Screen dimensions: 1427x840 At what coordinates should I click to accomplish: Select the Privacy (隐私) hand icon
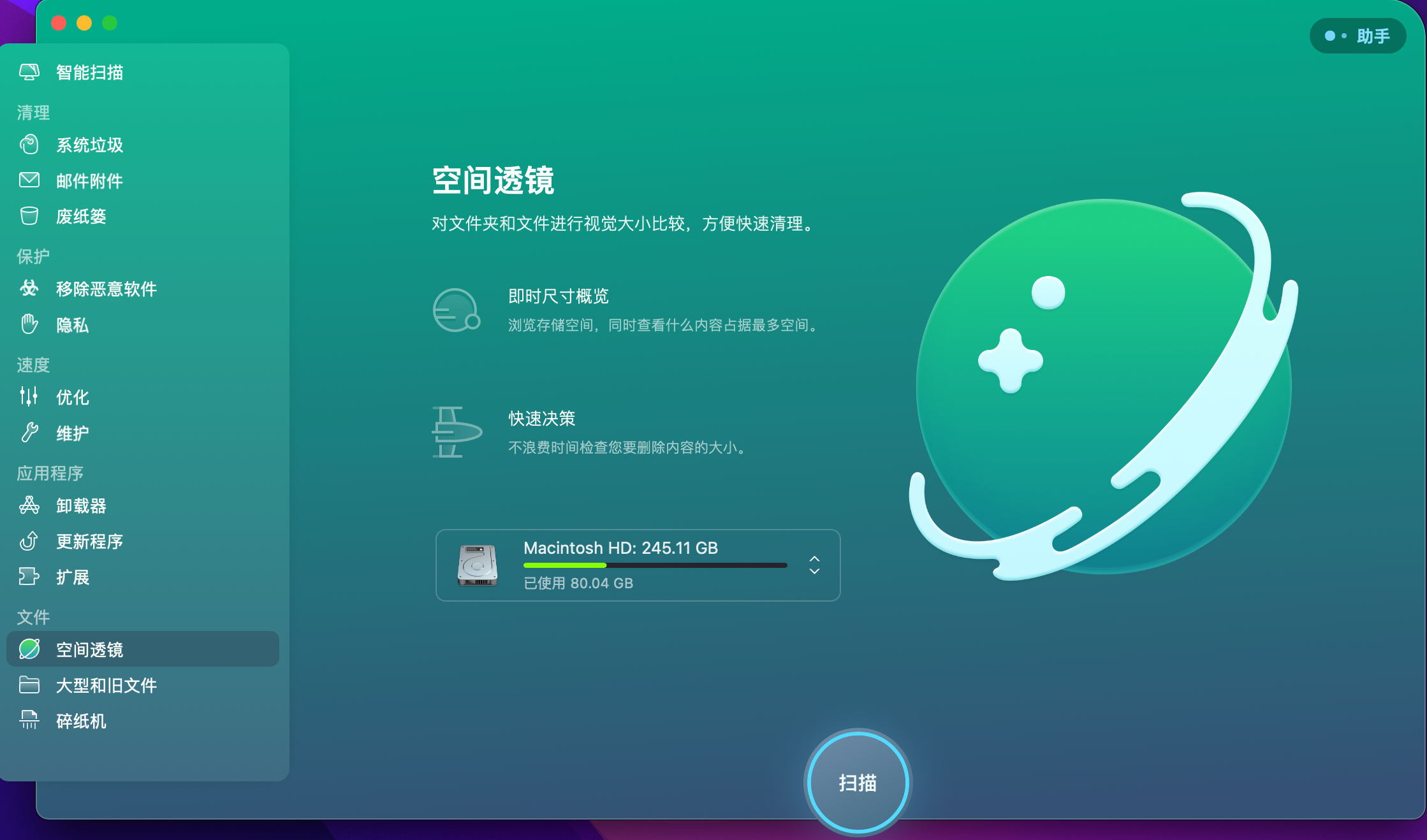click(29, 324)
